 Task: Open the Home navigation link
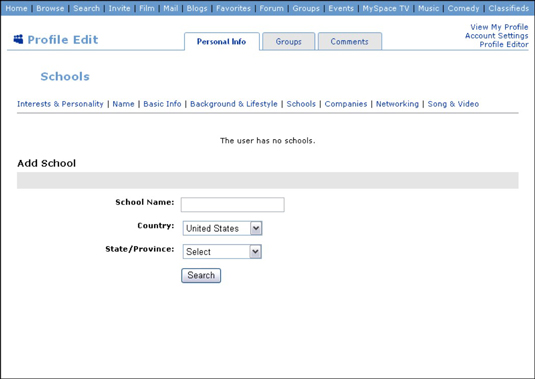tap(16, 8)
